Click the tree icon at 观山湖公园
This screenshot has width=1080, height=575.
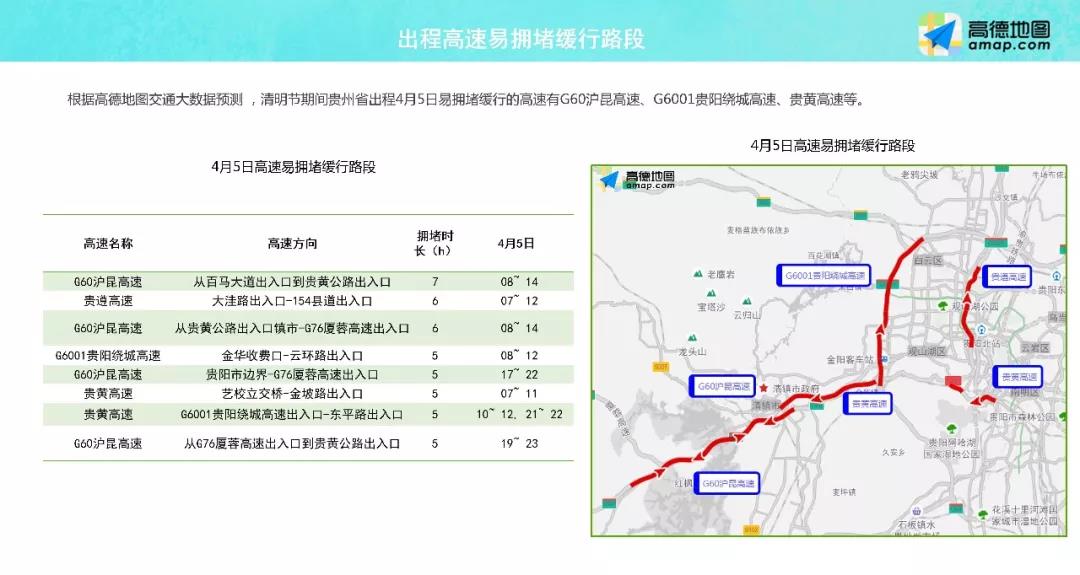coord(943,305)
